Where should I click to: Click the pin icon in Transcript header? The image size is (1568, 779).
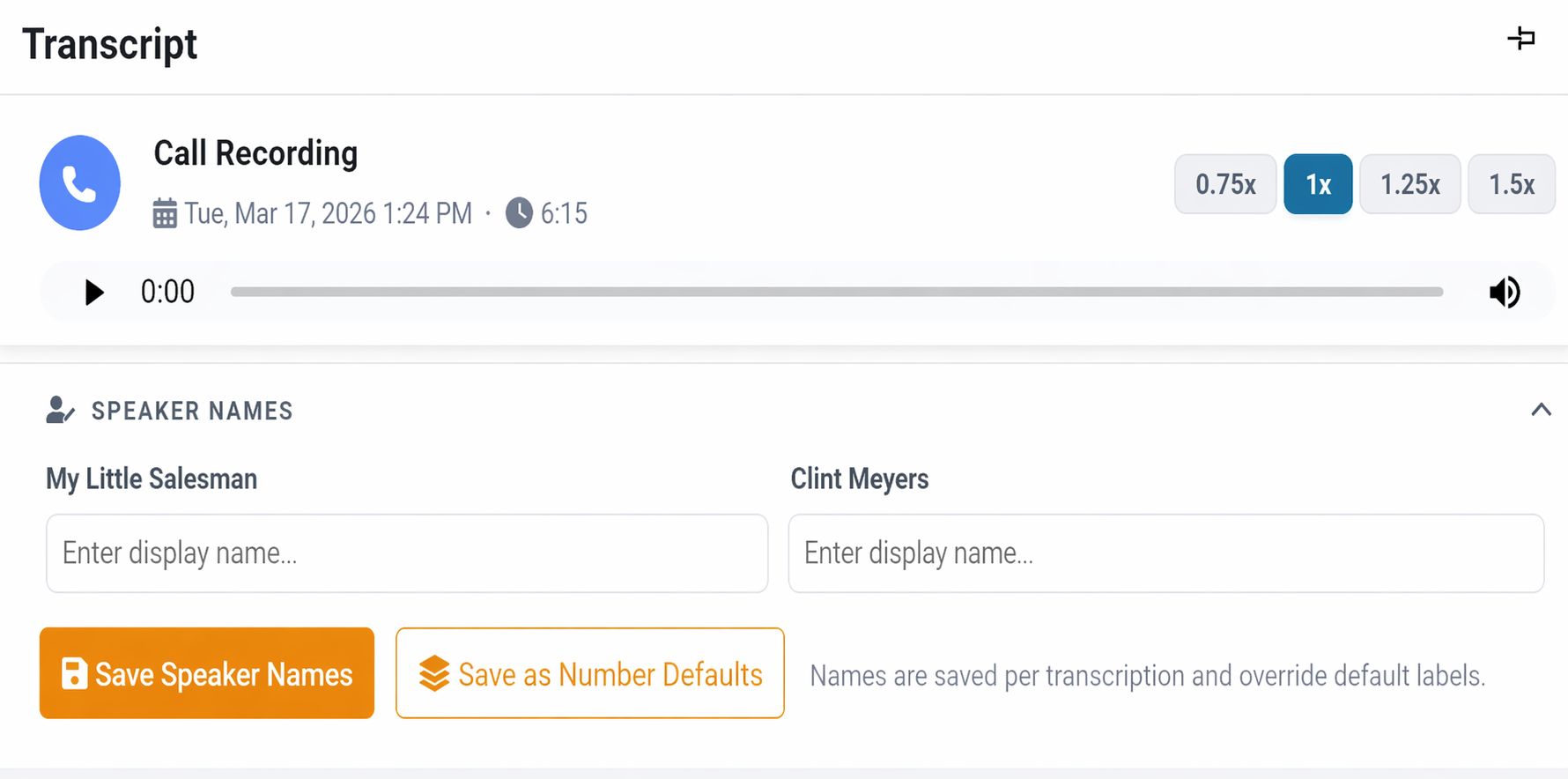1521,39
